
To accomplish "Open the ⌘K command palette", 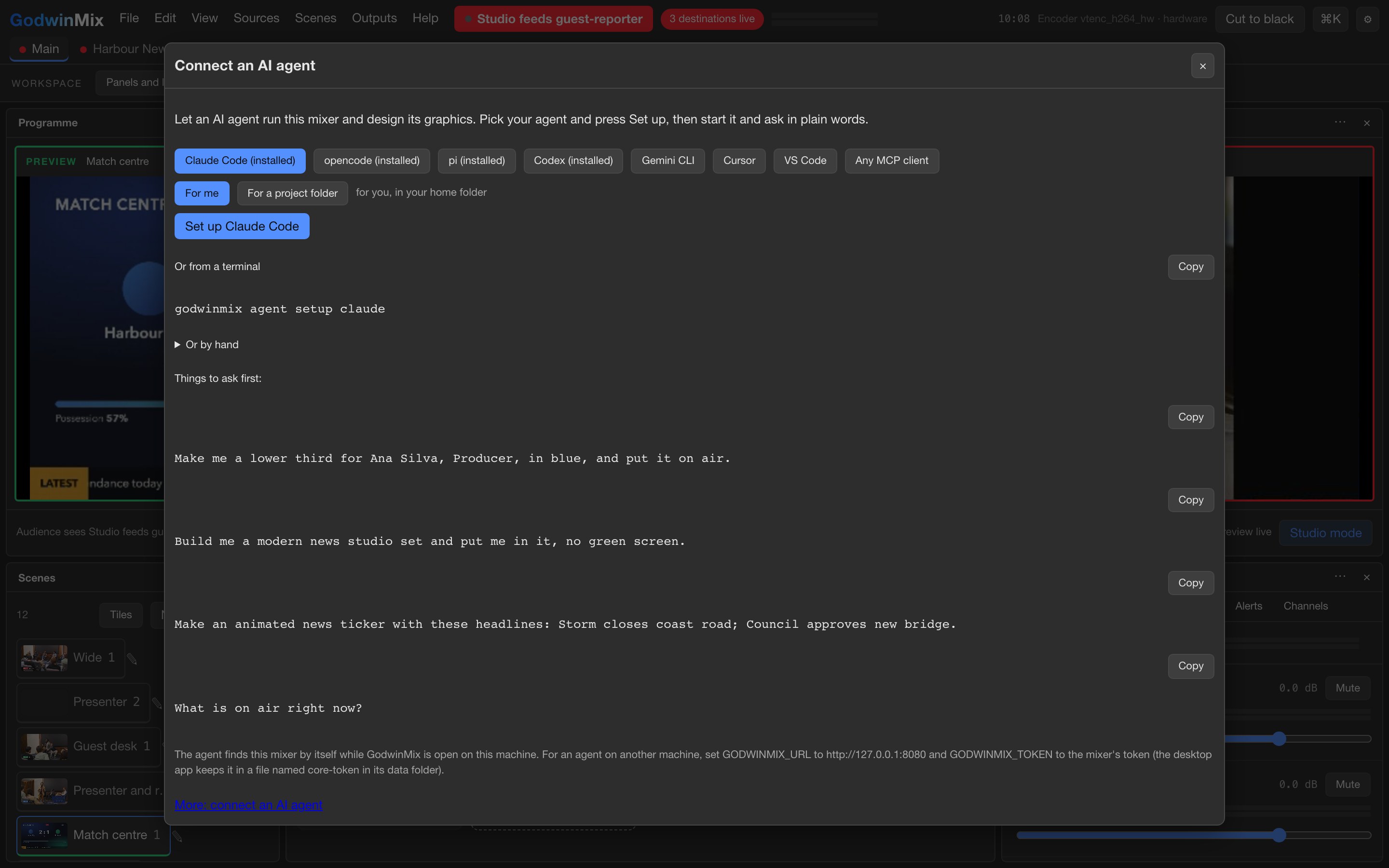I will pyautogui.click(x=1330, y=19).
